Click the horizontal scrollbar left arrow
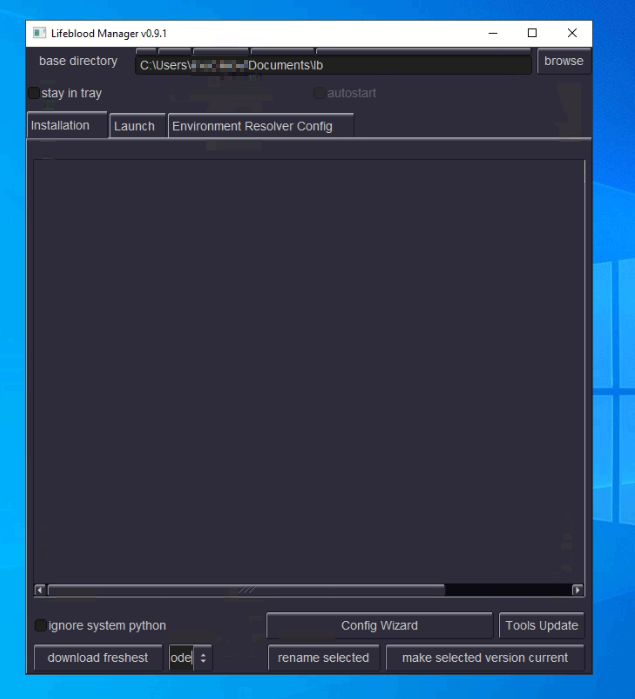 (40, 590)
